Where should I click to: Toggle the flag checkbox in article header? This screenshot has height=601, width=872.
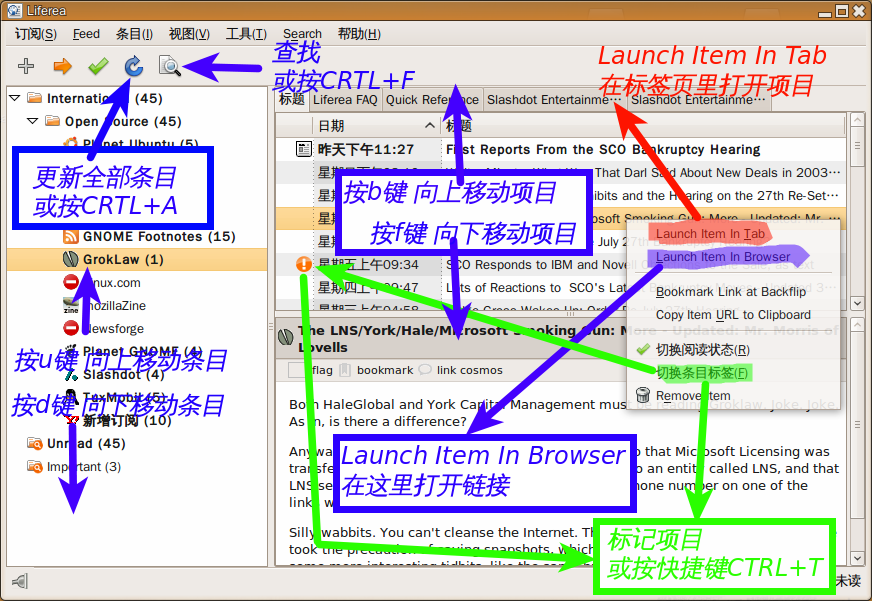click(x=298, y=370)
